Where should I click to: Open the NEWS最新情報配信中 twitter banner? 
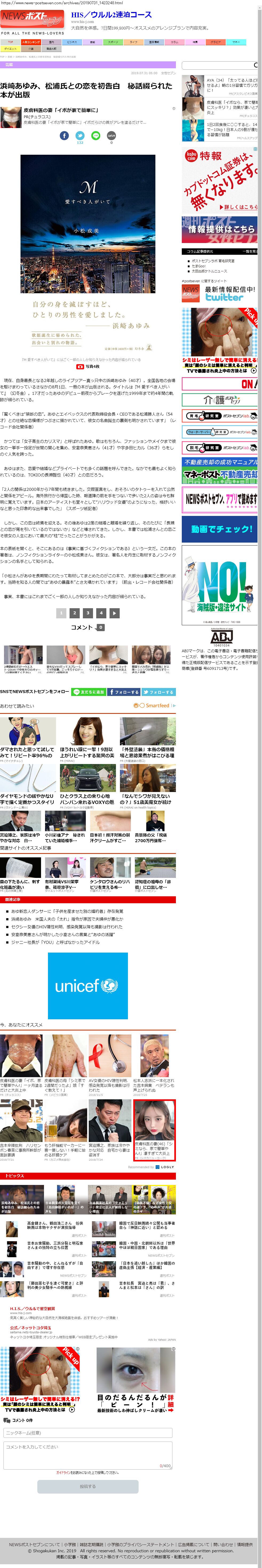[219, 294]
